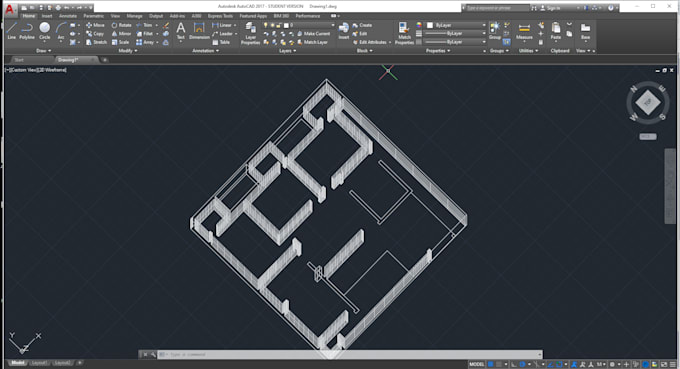Toggle layer on/off lightbulb in layer dropdown
The height and width of the screenshot is (369, 680).
266,25
